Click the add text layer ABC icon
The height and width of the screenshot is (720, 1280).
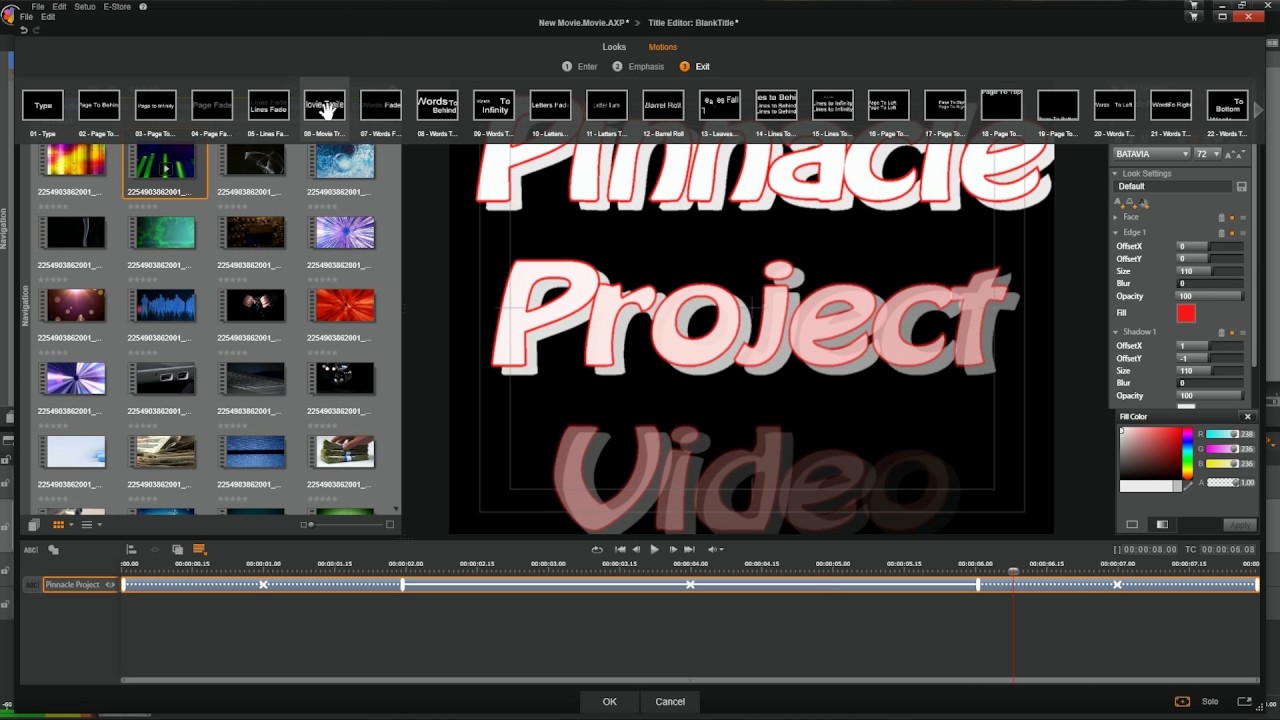[30, 549]
